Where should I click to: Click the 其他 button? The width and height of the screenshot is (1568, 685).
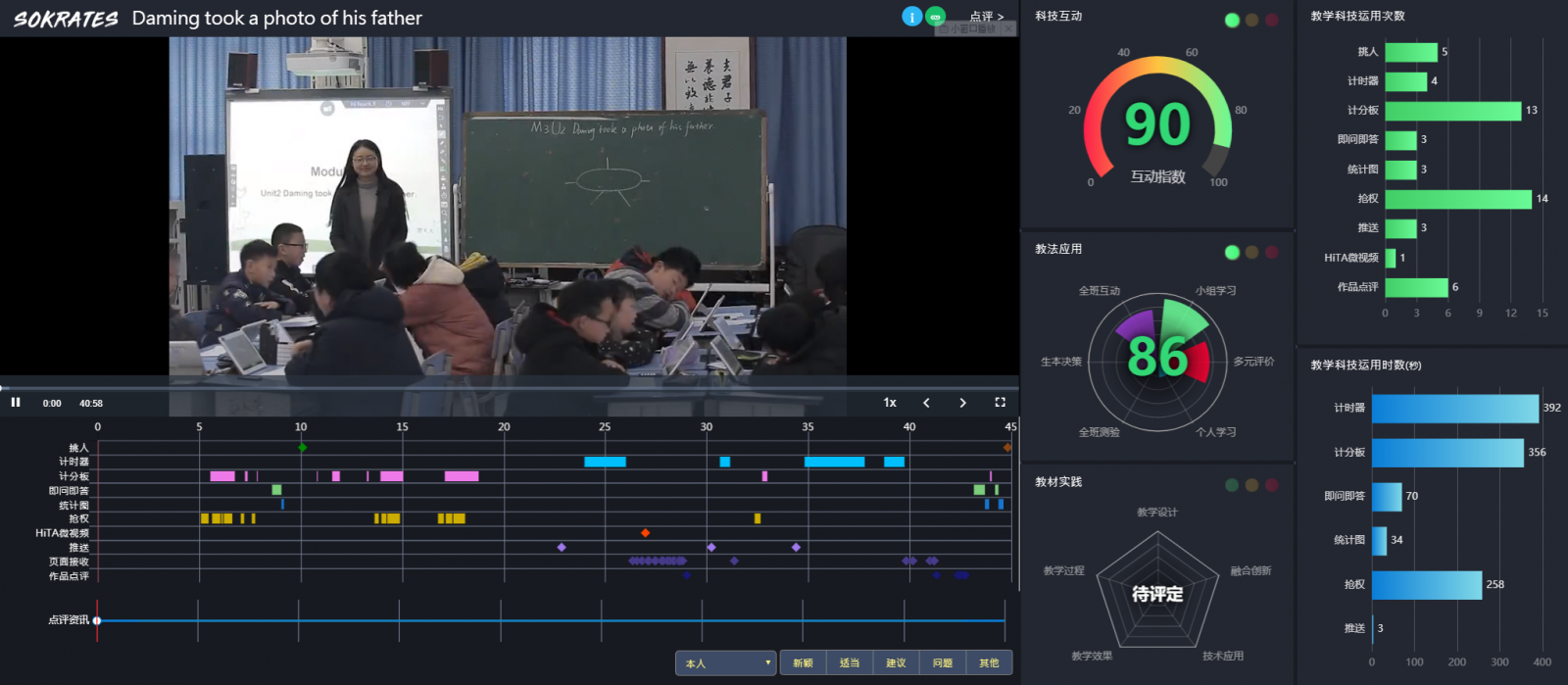point(989,663)
